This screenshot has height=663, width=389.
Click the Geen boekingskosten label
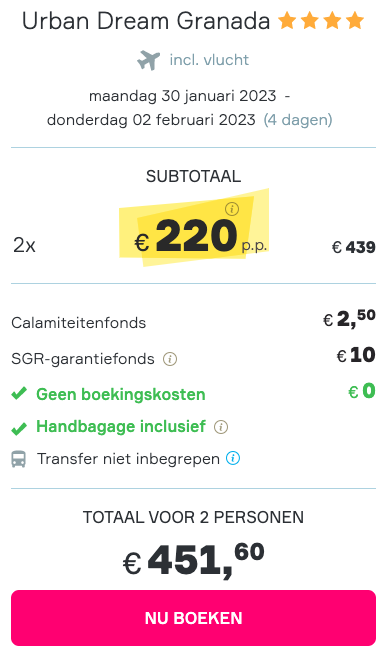coord(121,395)
